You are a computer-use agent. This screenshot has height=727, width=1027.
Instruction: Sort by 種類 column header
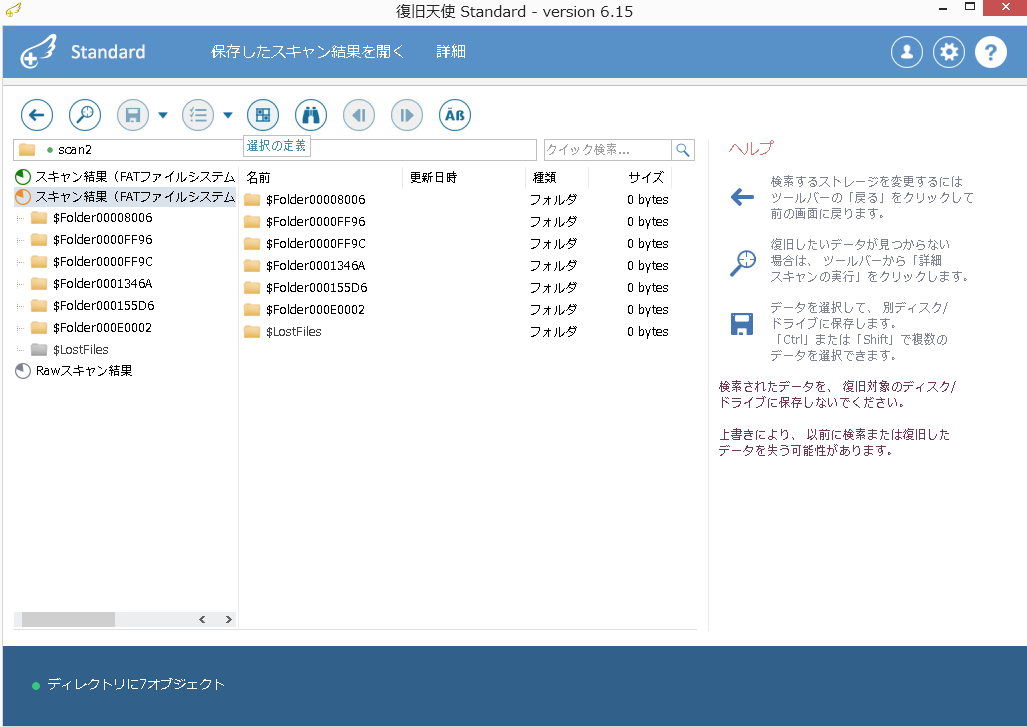(557, 177)
